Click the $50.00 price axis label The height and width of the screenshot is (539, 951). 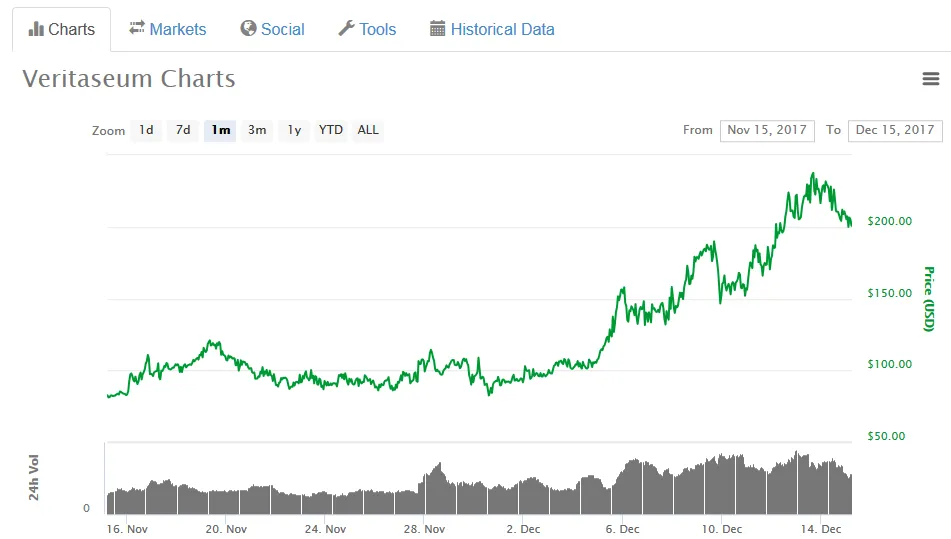[886, 436]
